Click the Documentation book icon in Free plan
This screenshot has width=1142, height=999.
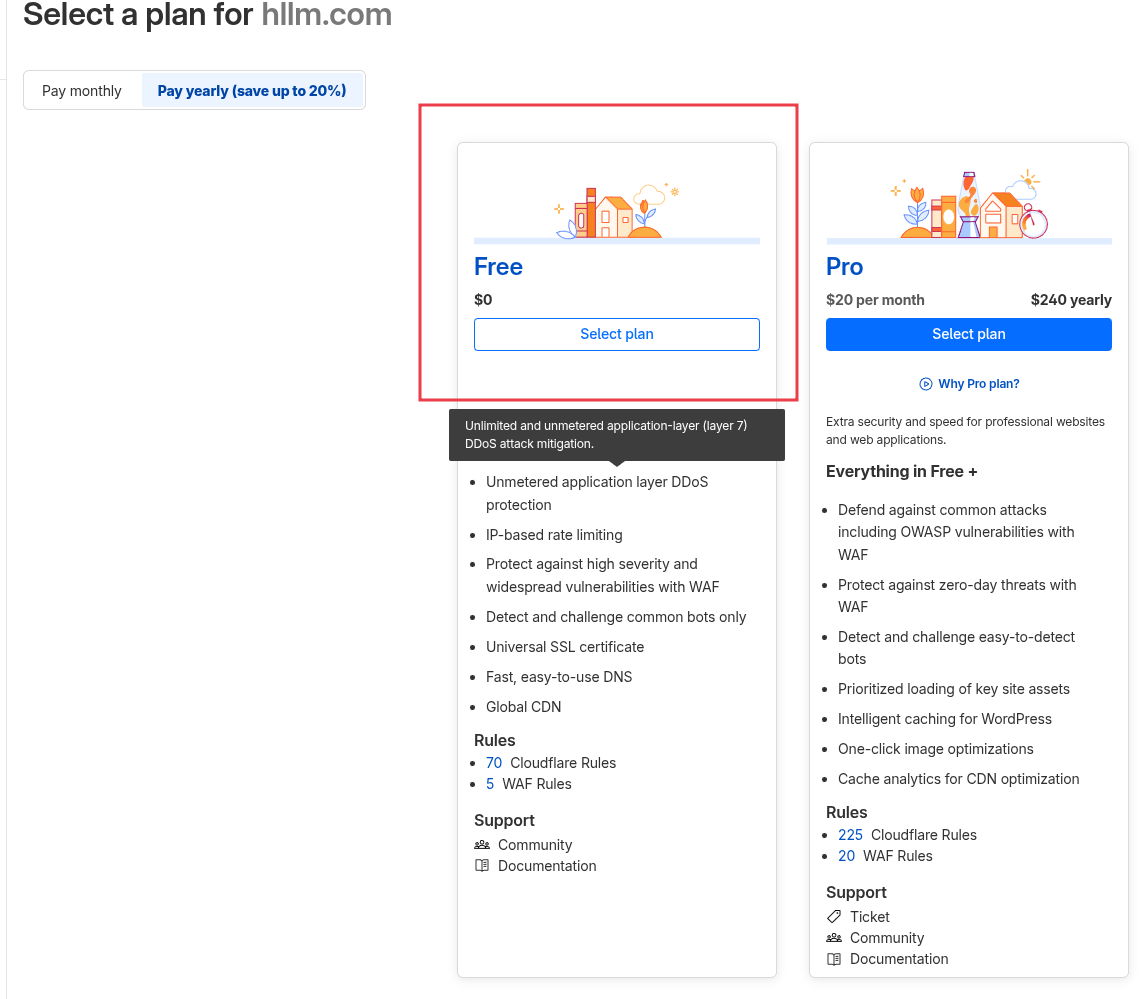(482, 865)
